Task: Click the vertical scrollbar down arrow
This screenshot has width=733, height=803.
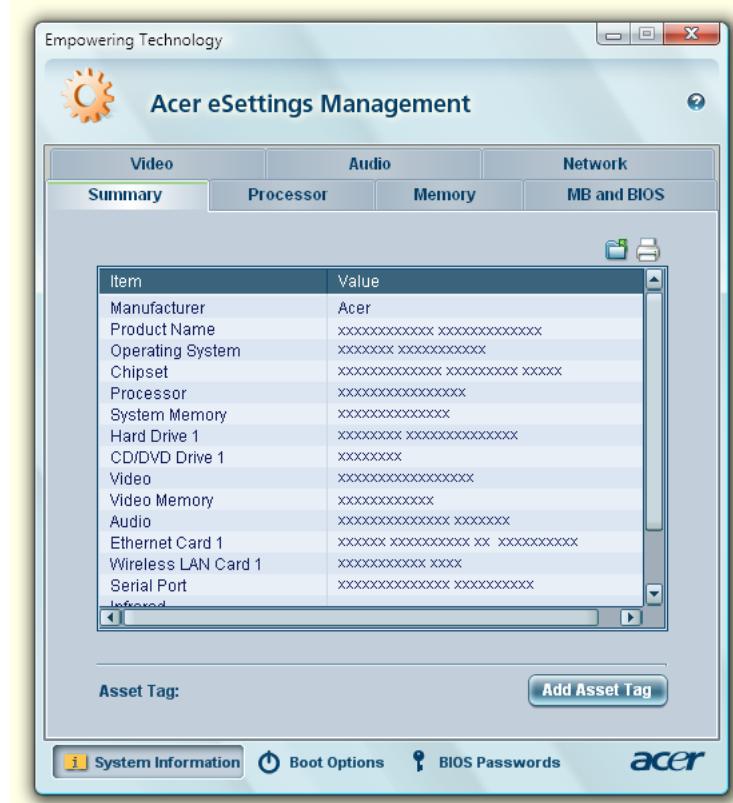Action: pyautogui.click(x=654, y=594)
